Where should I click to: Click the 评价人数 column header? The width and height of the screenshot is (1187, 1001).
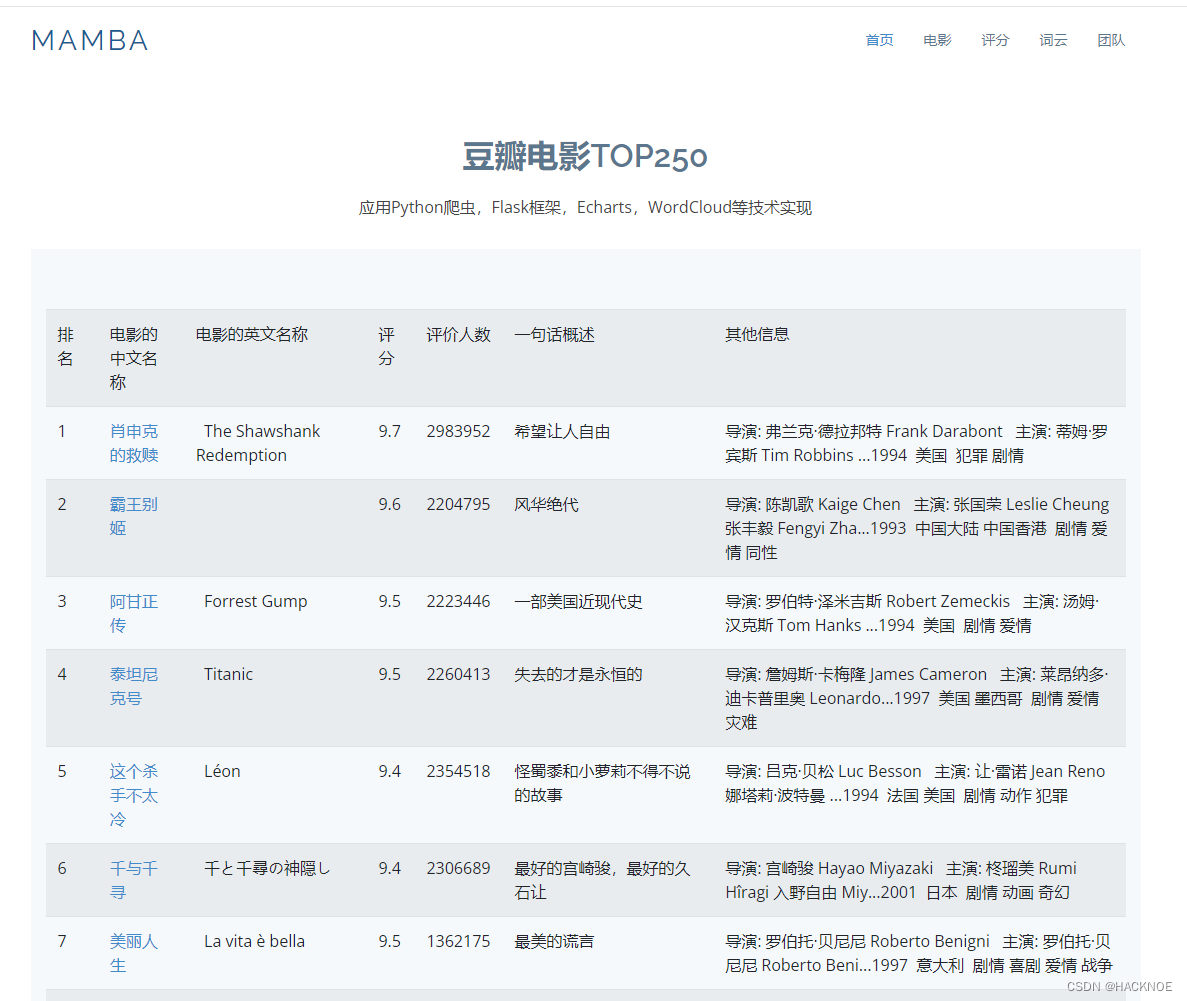[459, 334]
